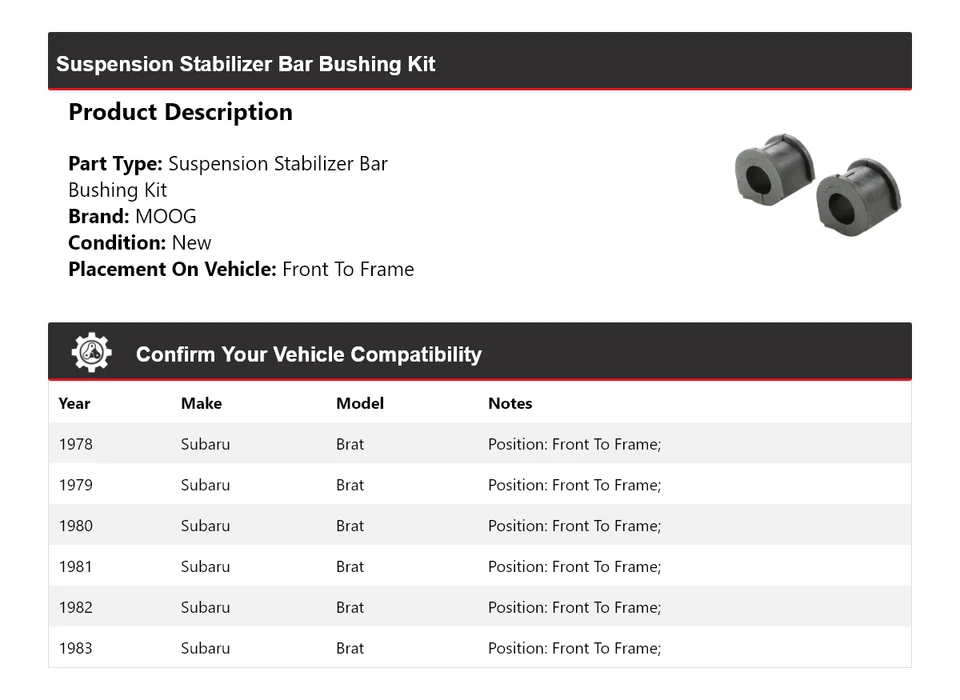The height and width of the screenshot is (700, 960).
Task: Select the Model column header
Action: pos(359,403)
